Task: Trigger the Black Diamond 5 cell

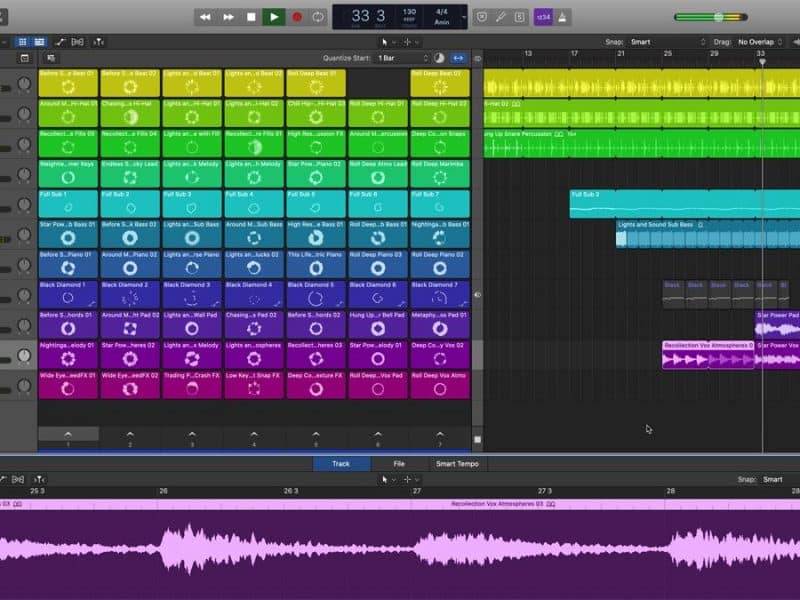Action: tap(316, 294)
